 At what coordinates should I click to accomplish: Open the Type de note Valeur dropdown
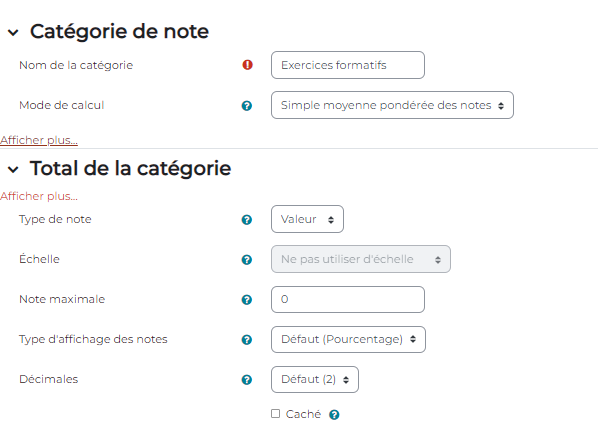coord(307,219)
